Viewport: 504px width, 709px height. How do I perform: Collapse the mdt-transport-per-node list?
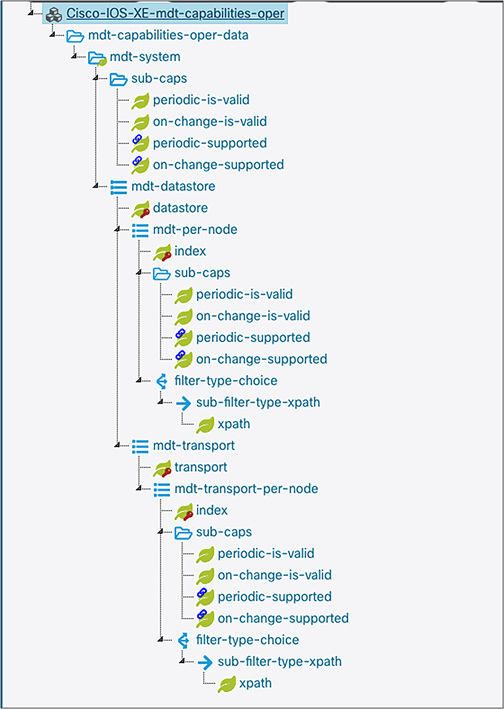point(139,488)
